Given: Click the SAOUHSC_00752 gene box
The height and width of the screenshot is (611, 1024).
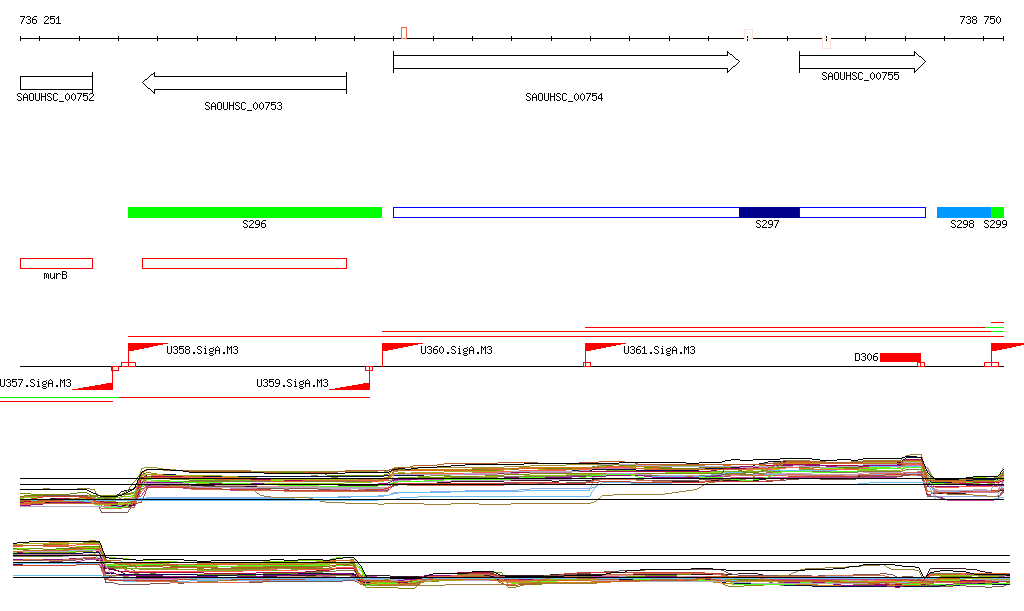Looking at the screenshot, I should click(x=56, y=83).
